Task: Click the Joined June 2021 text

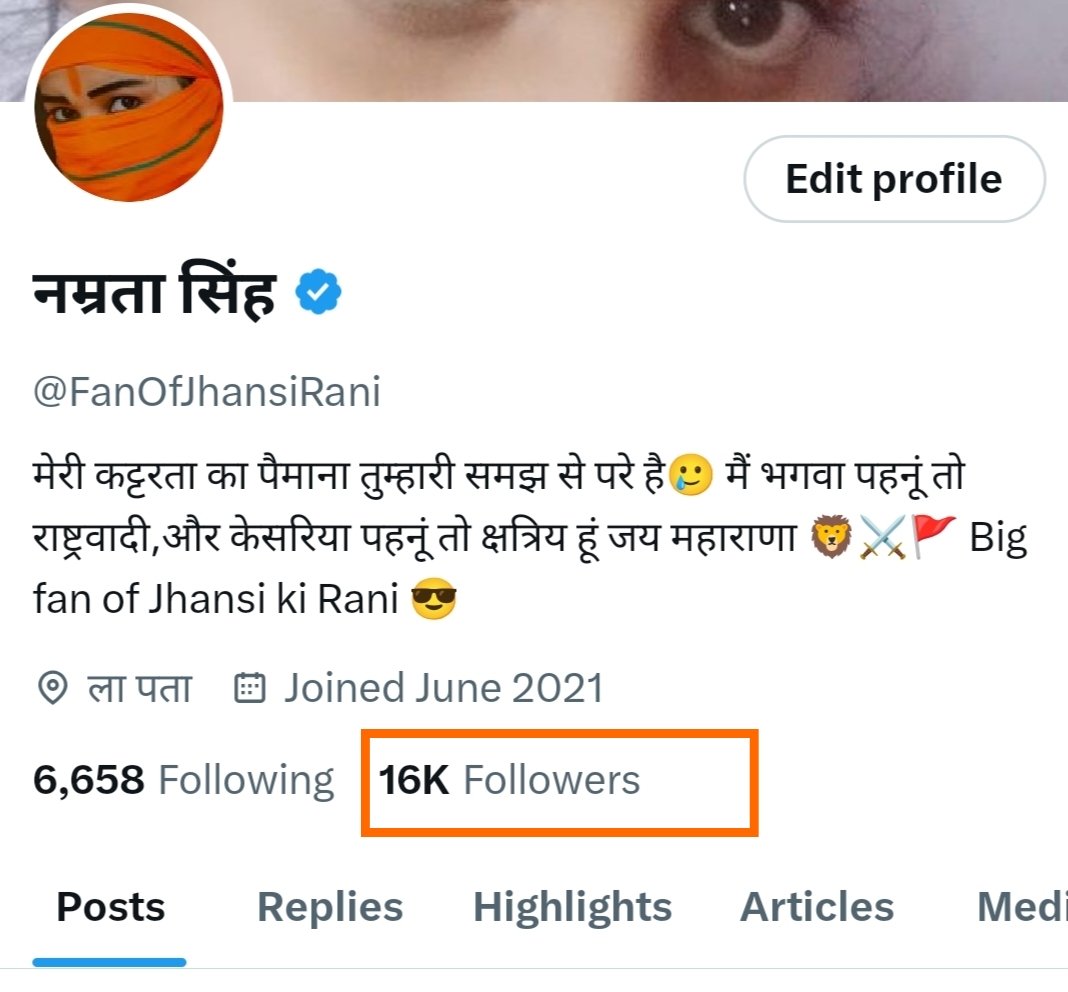Action: click(443, 687)
